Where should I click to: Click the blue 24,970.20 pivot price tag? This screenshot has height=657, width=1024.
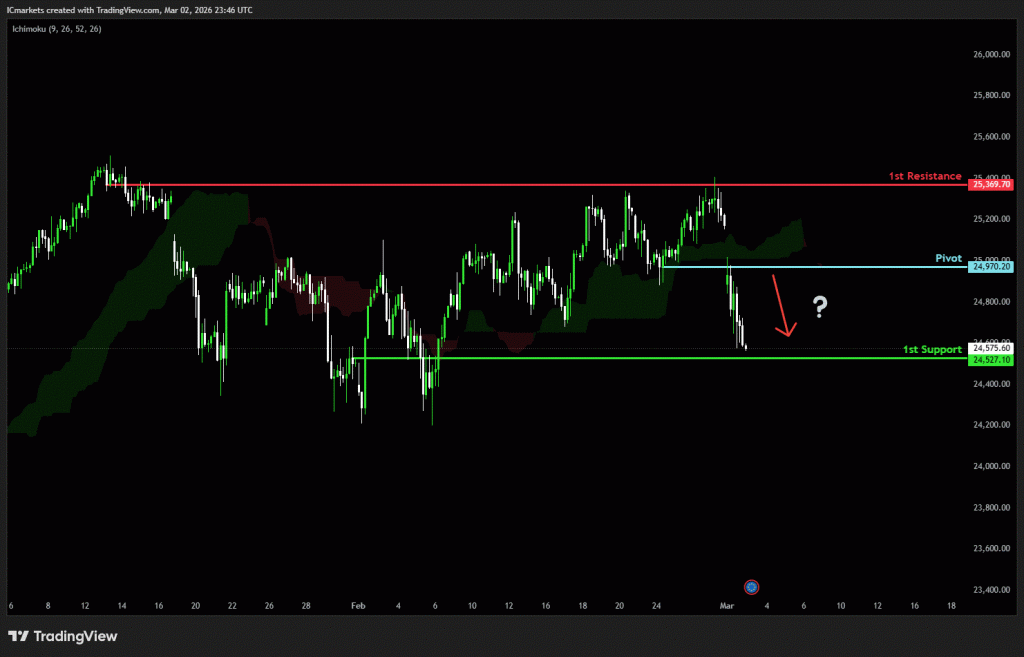pos(992,267)
